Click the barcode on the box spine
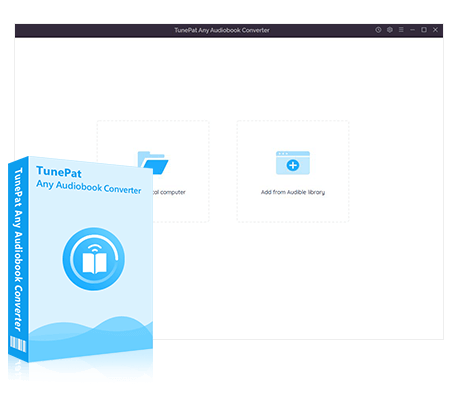Image resolution: width=458 pixels, height=397 pixels. [18, 344]
